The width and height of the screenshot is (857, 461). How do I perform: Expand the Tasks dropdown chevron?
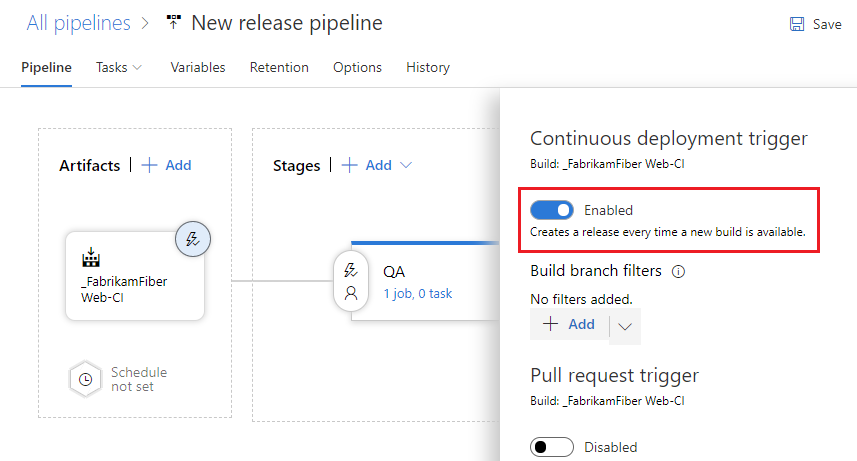point(137,67)
